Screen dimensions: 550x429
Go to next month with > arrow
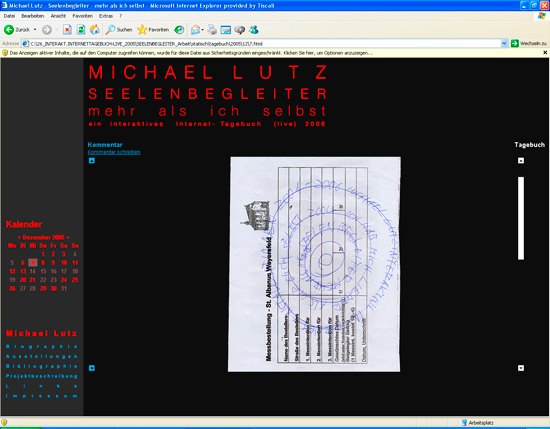click(x=68, y=237)
